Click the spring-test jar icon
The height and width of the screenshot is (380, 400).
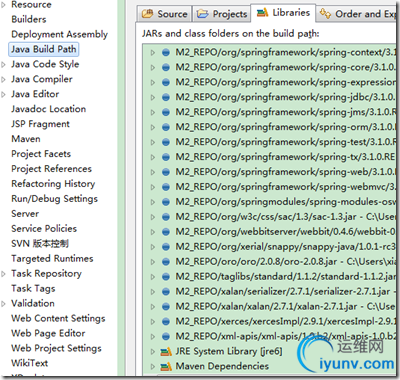click(x=166, y=142)
